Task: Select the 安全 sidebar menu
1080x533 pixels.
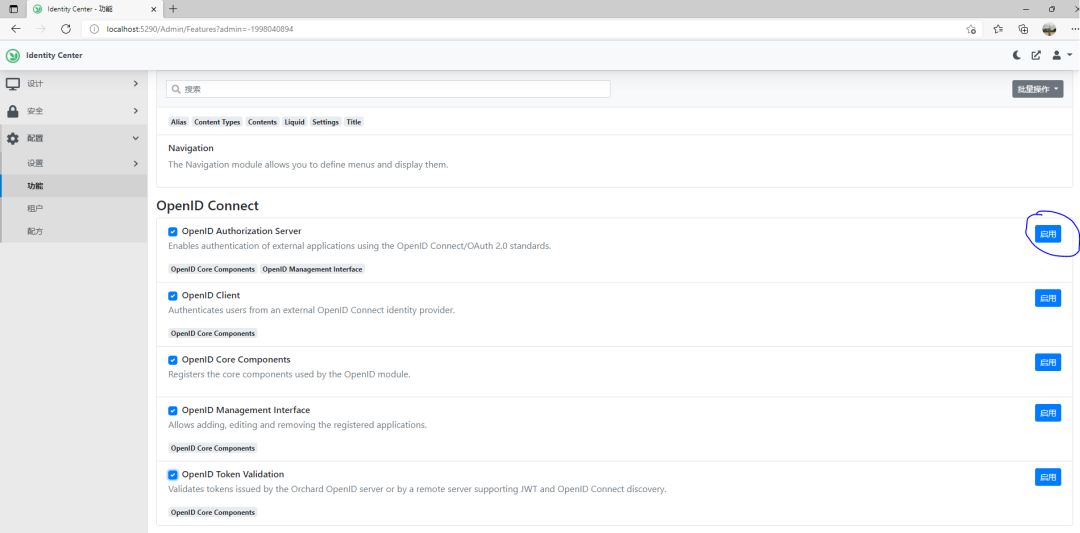Action: [x=74, y=111]
